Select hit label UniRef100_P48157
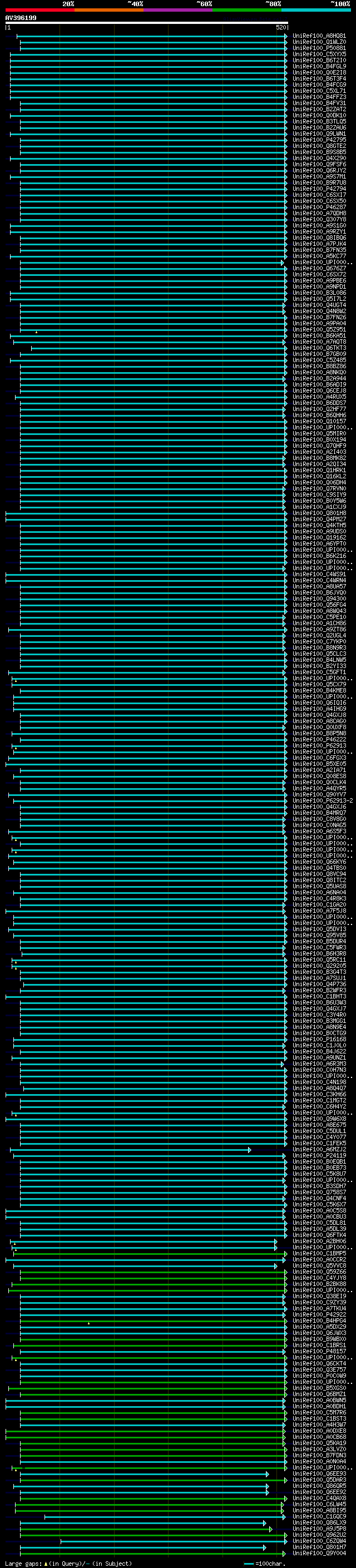Screen dimensions: 356x1568 (x=319, y=1351)
